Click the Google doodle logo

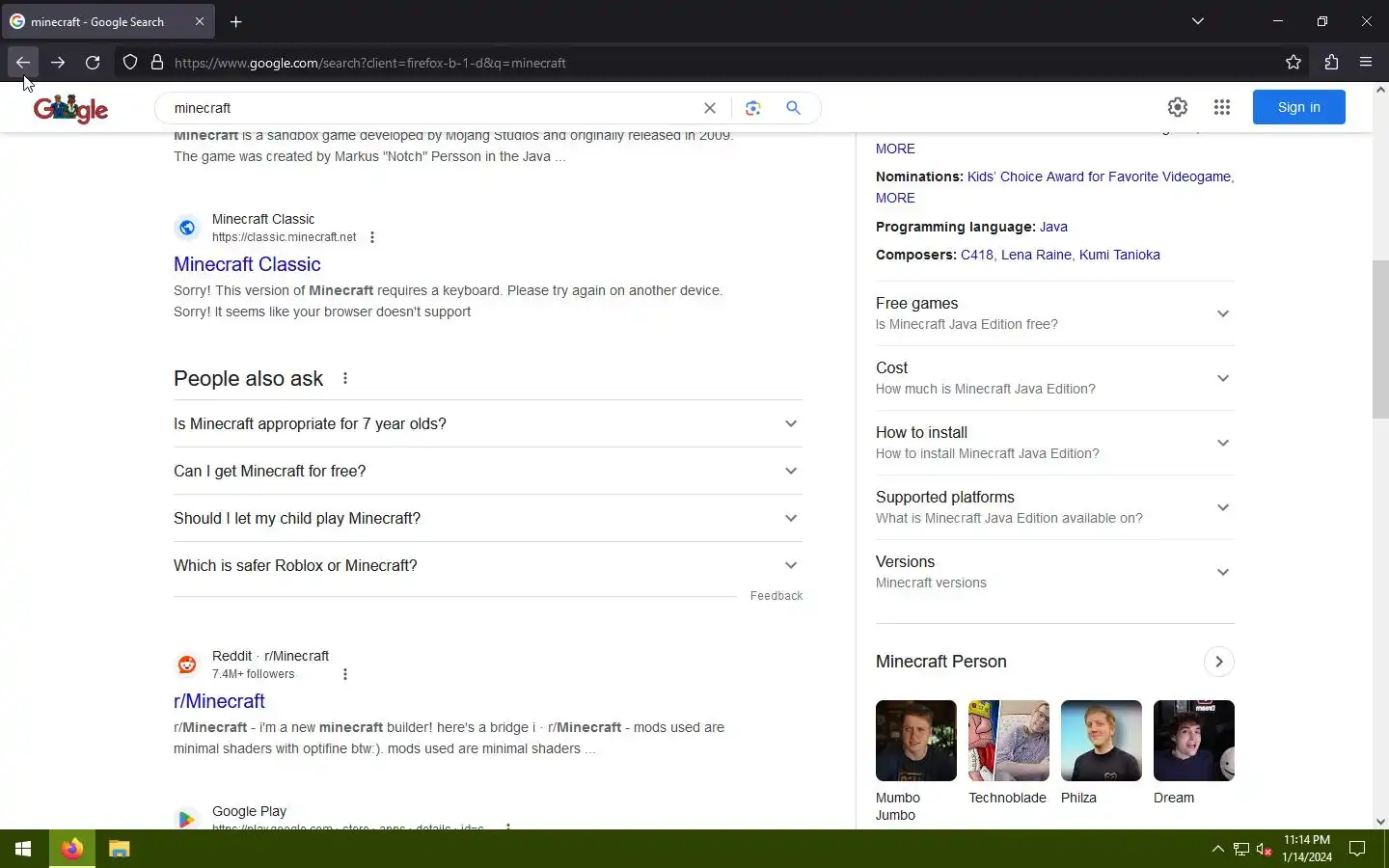click(70, 108)
